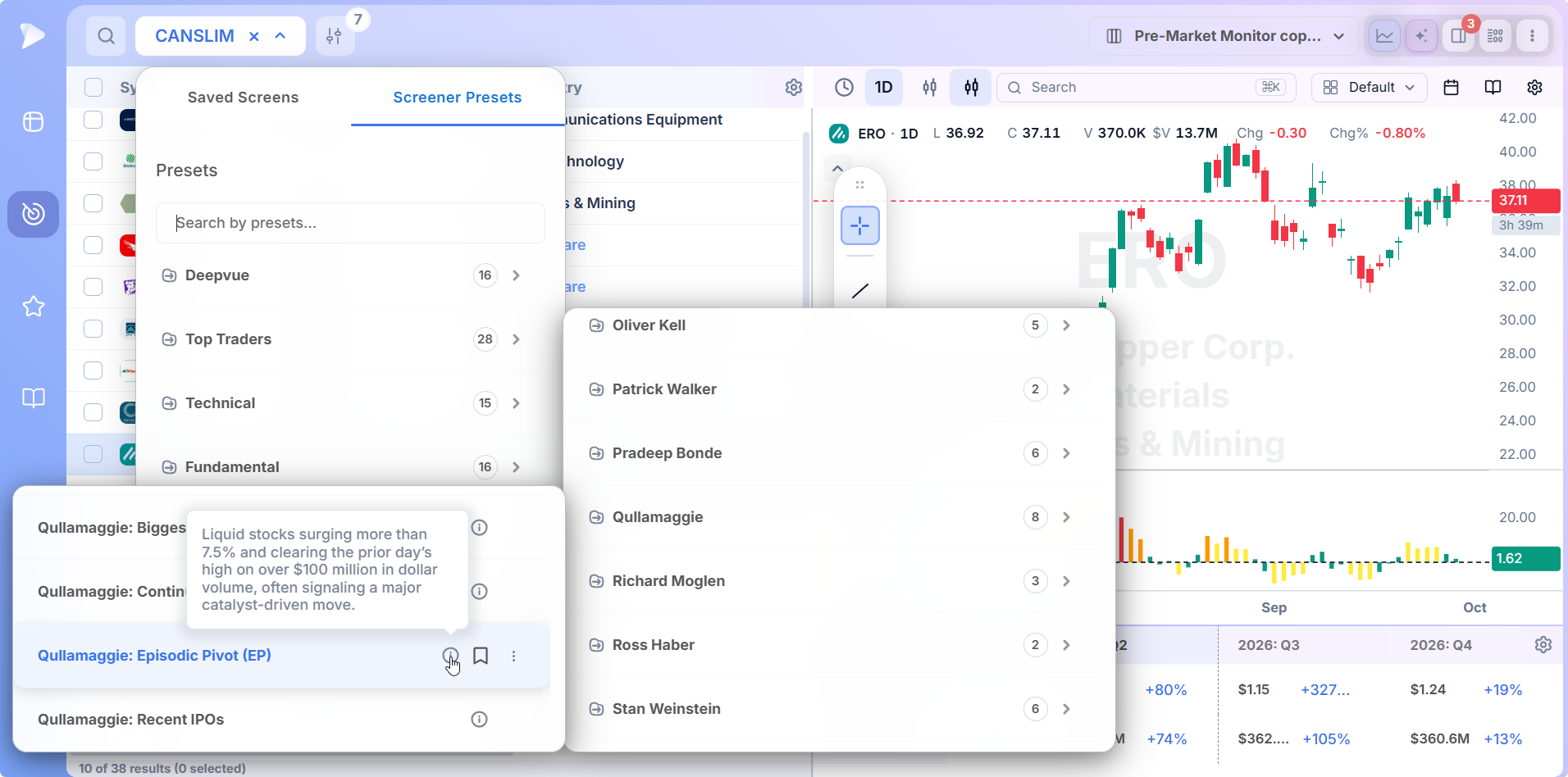Viewport: 1568px width, 777px height.
Task: Switch to the Saved Screens tab
Action: (x=244, y=98)
